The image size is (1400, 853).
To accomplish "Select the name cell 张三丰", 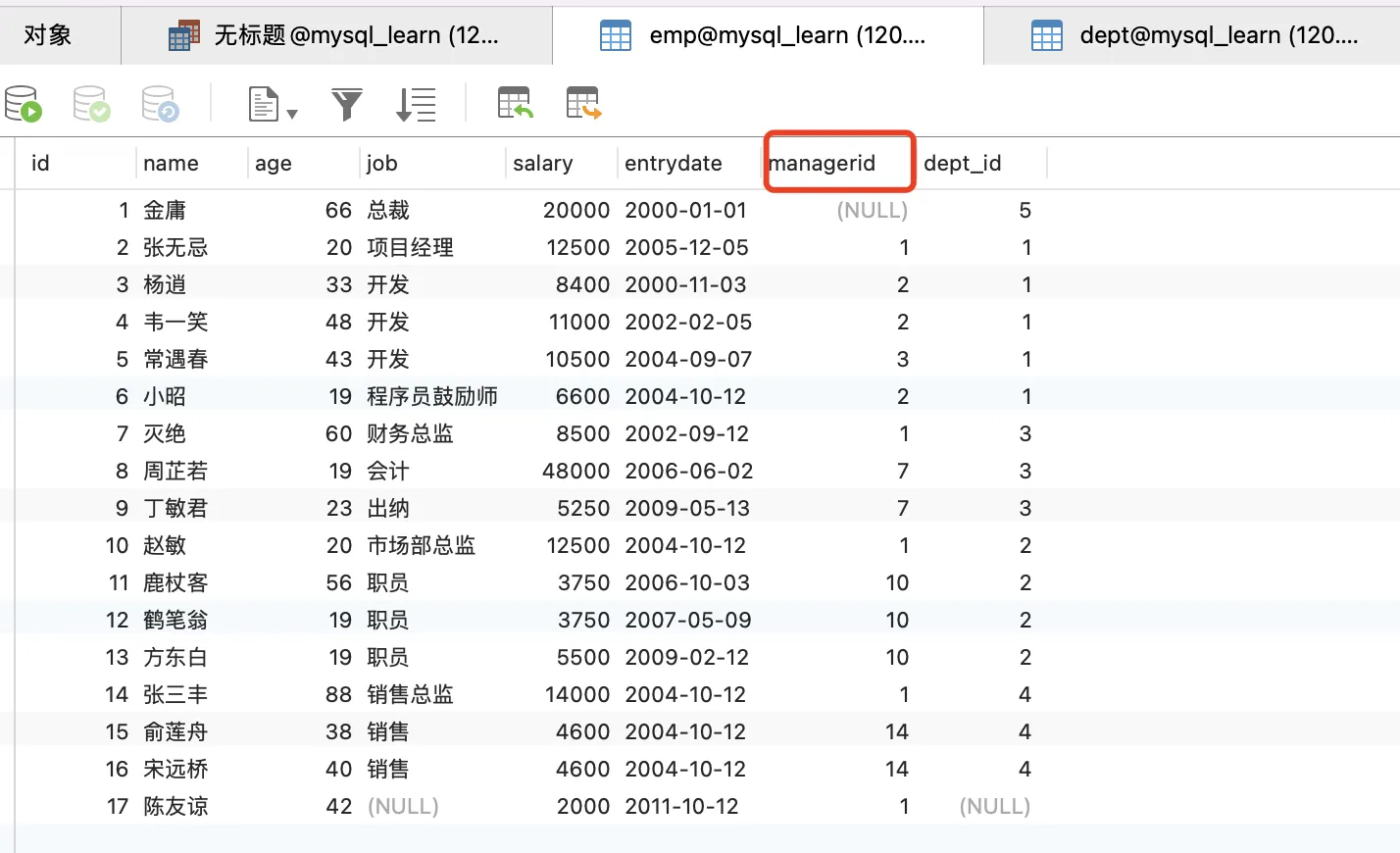I will pos(175,694).
